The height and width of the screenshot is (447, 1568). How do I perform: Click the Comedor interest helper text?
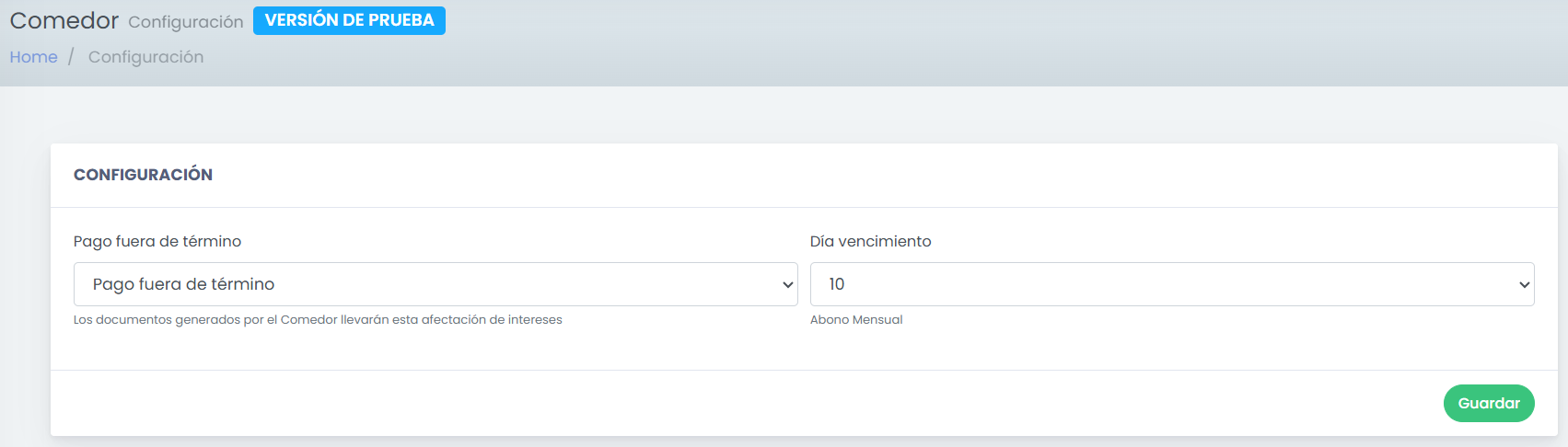[318, 320]
